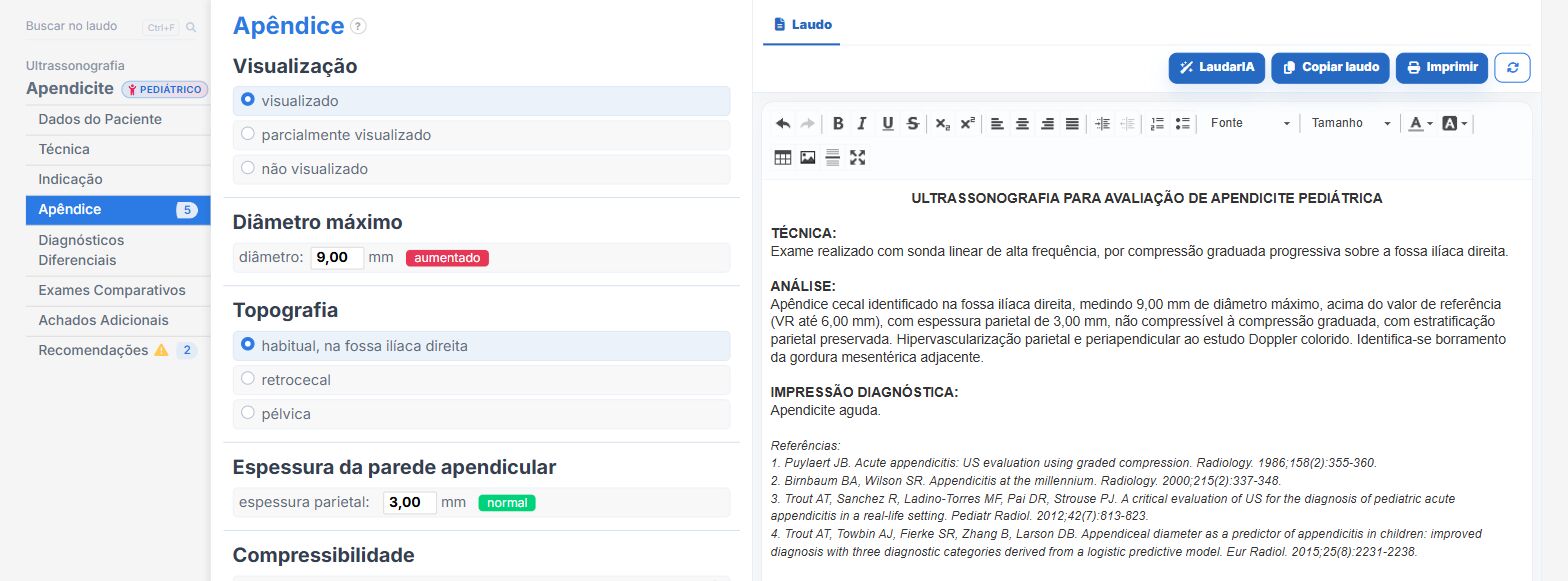Click the 'IMPRESSÃO DIAGNÓSTICA:' heading
Image resolution: width=1568 pixels, height=581 pixels.
pyautogui.click(x=865, y=392)
